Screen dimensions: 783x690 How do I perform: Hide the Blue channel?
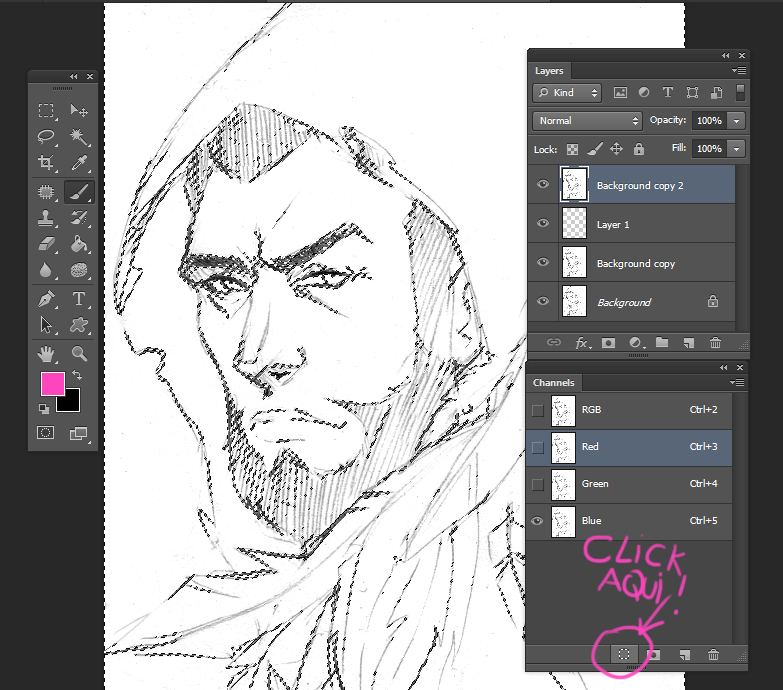pos(538,521)
